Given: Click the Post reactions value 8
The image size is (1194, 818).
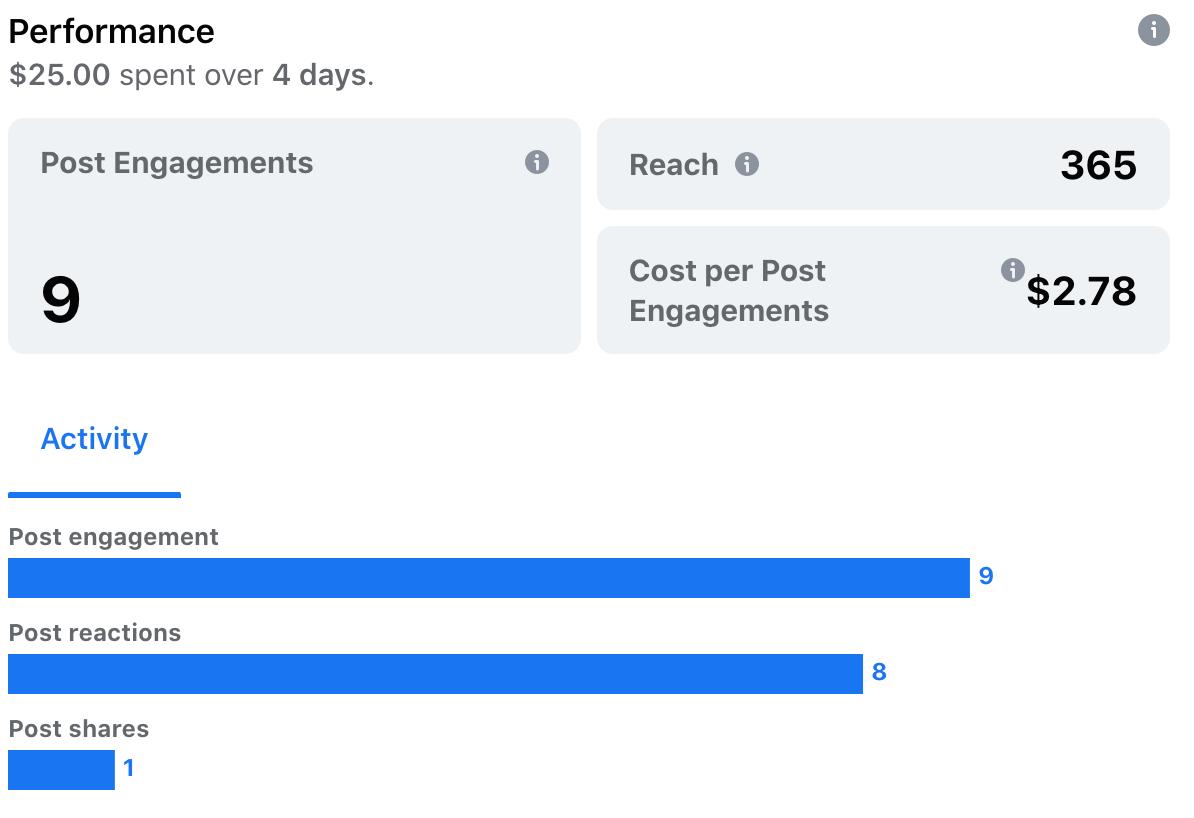Looking at the screenshot, I should tap(879, 672).
